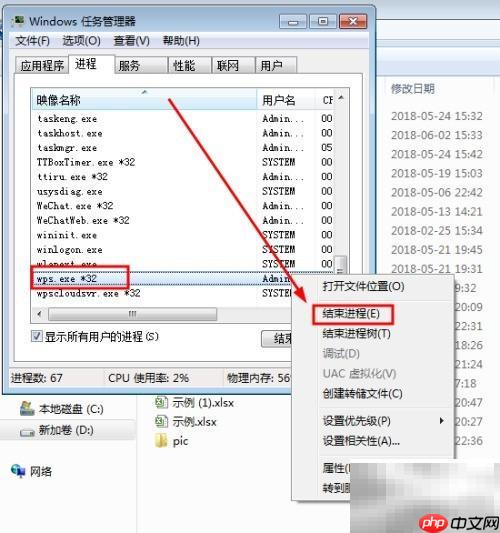This screenshot has width=500, height=533.
Task: Select the 示例 (1).xlsx file icon
Action: click(161, 402)
